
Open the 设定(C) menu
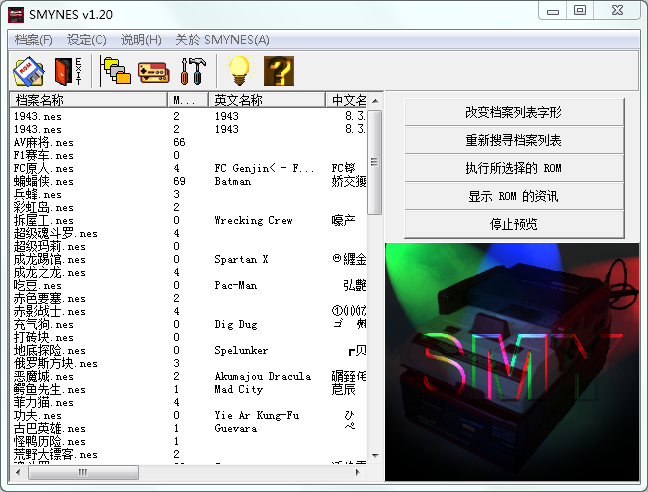pyautogui.click(x=87, y=39)
